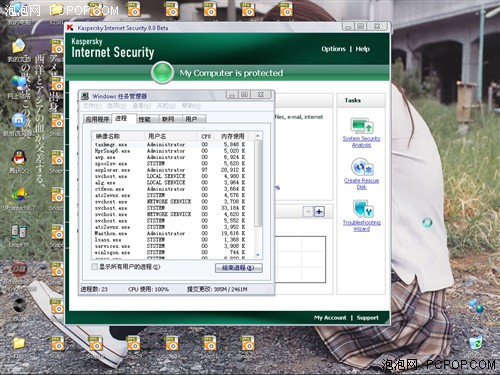Select svchost.exe row using 33,184 K

173,208
